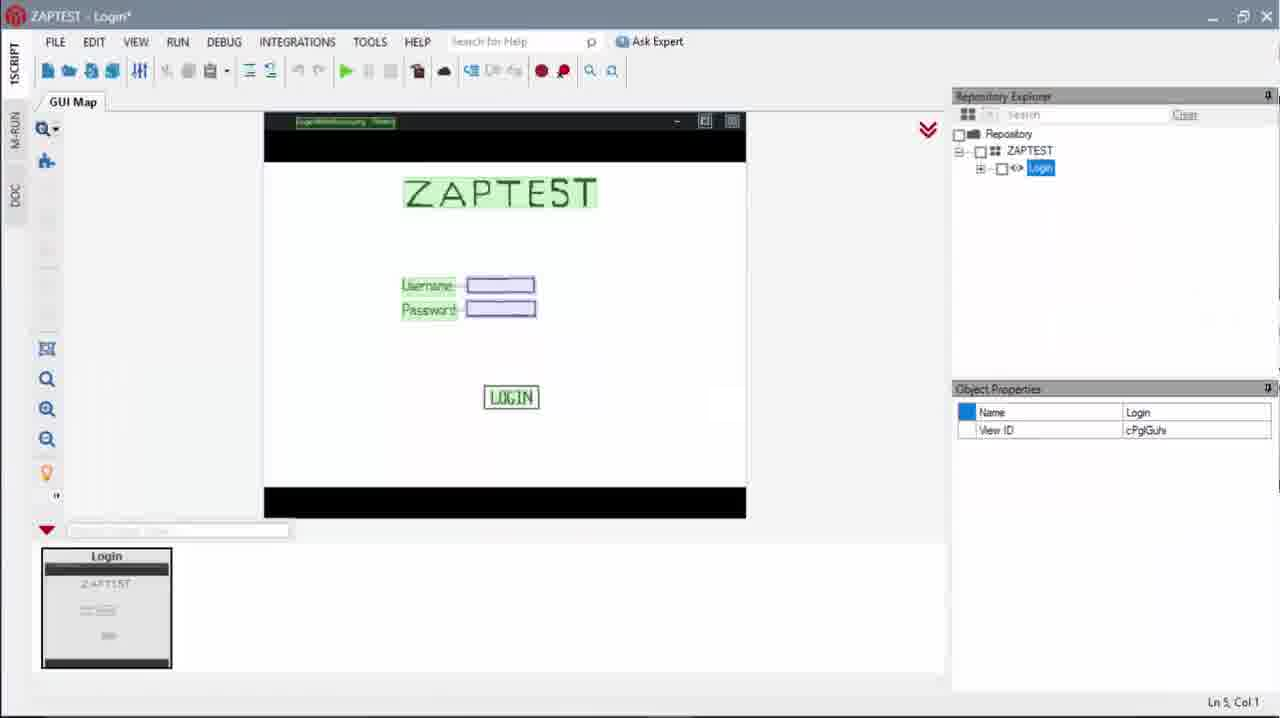The image size is (1280, 718).
Task: Click the green Run play button
Action: [346, 71]
